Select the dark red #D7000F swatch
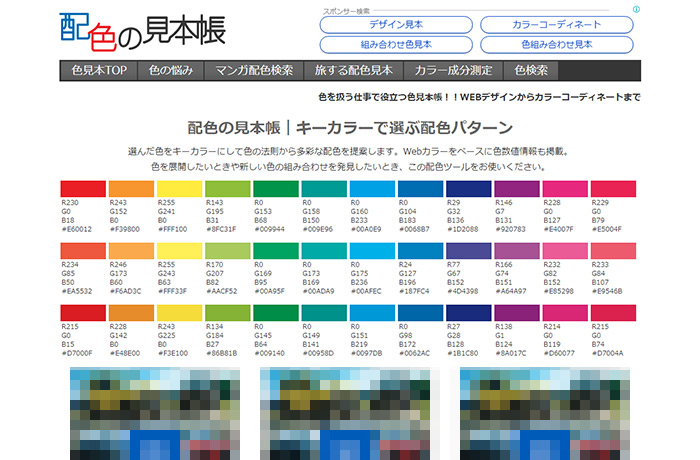The height and width of the screenshot is (460, 700). (83, 313)
